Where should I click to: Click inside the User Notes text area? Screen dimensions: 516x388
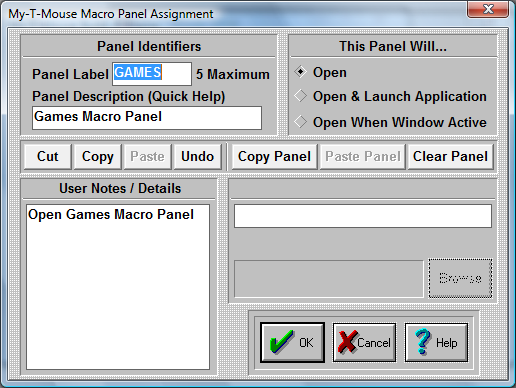click(118, 287)
